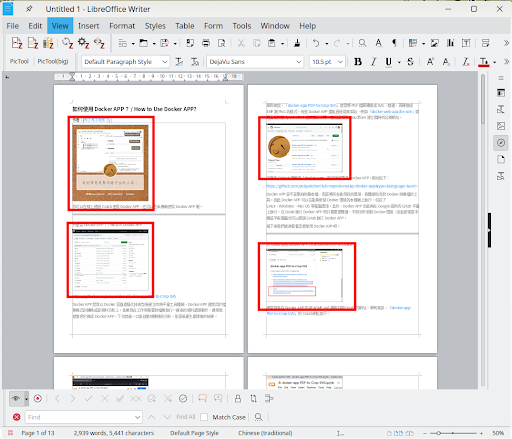Click Accept All tracked changes icon

point(120,398)
